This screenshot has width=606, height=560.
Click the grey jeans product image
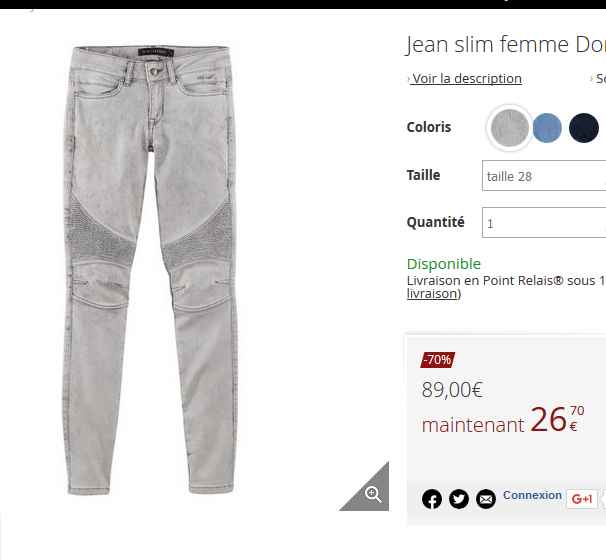(x=150, y=270)
